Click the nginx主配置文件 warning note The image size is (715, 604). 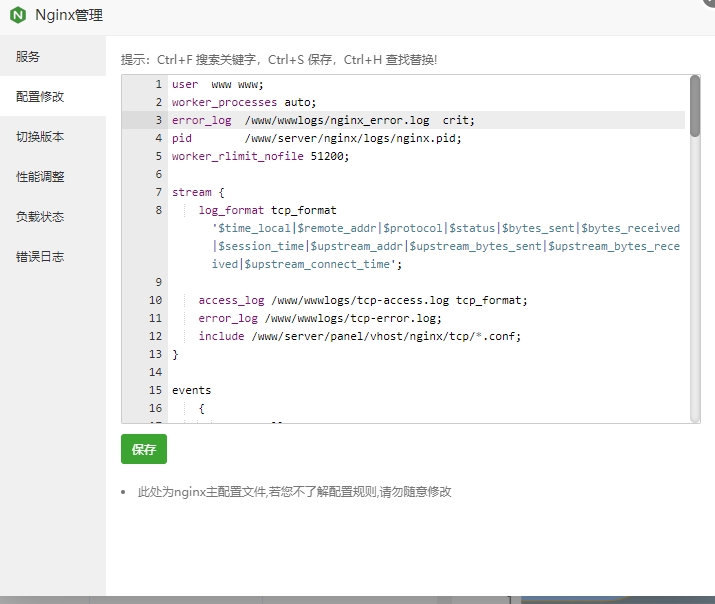pos(294,492)
